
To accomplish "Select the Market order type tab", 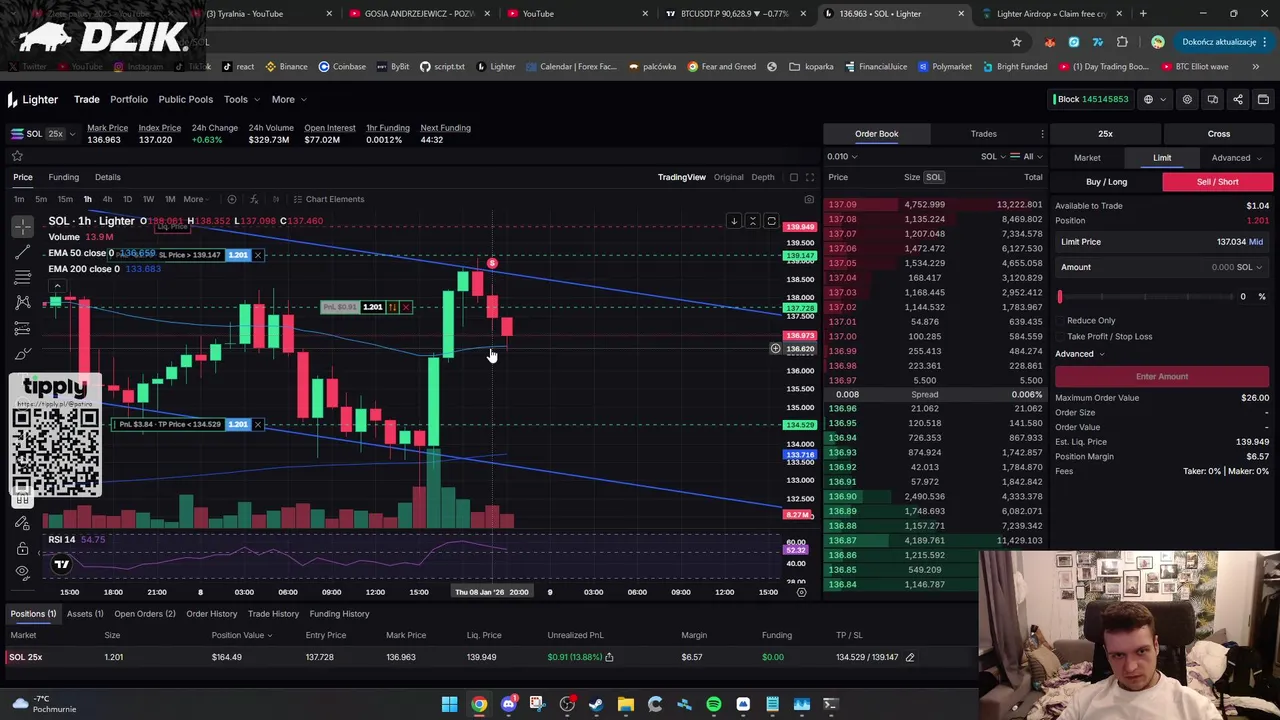I will coord(1087,158).
